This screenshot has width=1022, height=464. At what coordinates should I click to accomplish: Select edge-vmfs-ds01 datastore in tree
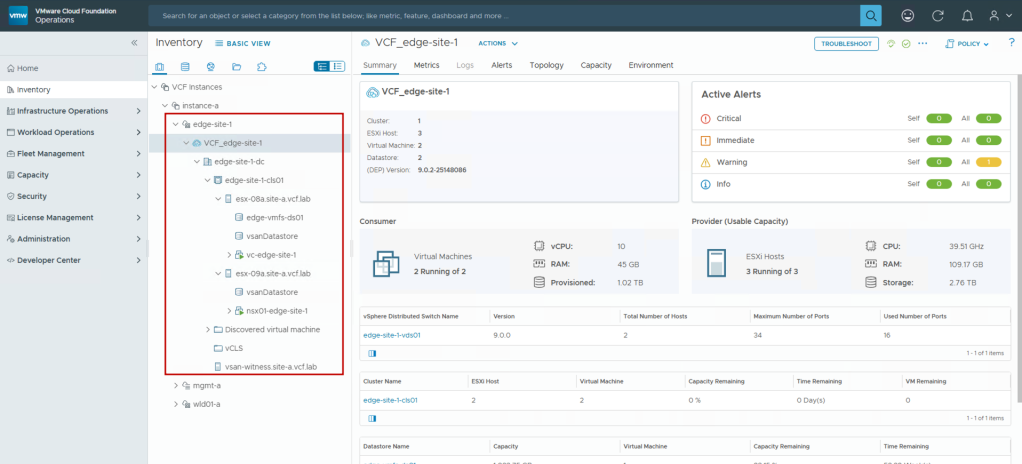click(274, 218)
